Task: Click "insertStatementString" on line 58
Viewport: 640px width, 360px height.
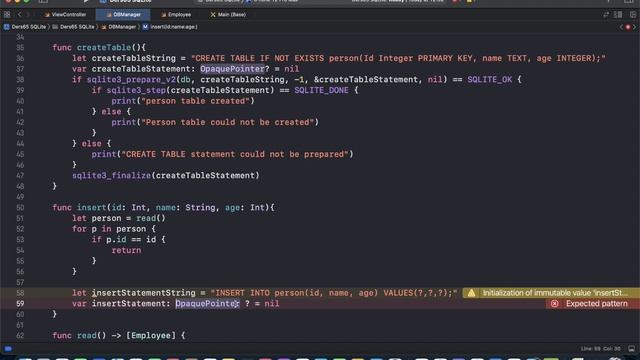Action: pos(143,293)
